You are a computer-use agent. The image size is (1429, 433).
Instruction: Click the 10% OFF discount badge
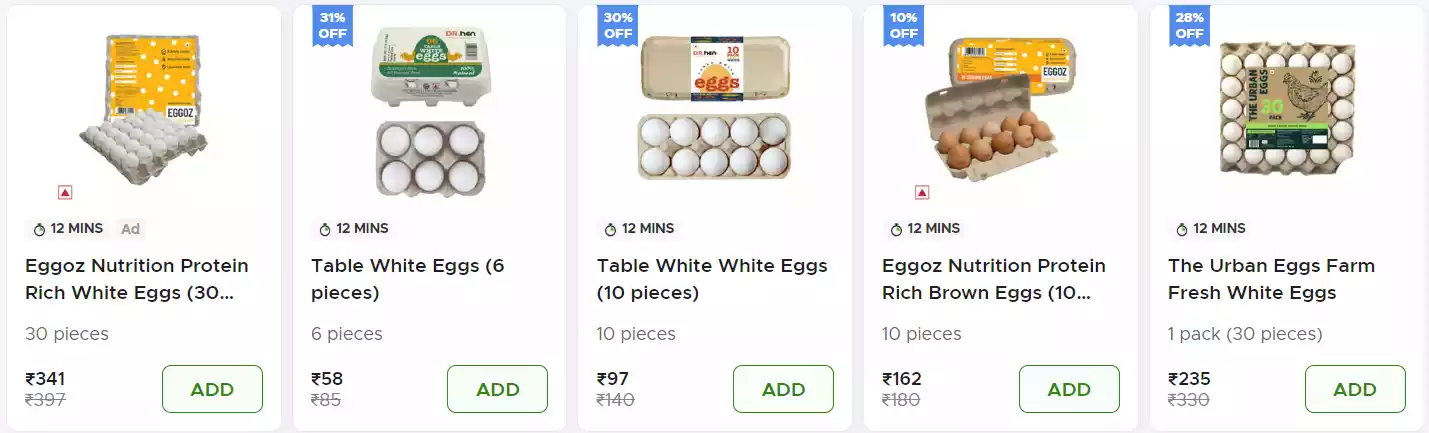pos(903,25)
